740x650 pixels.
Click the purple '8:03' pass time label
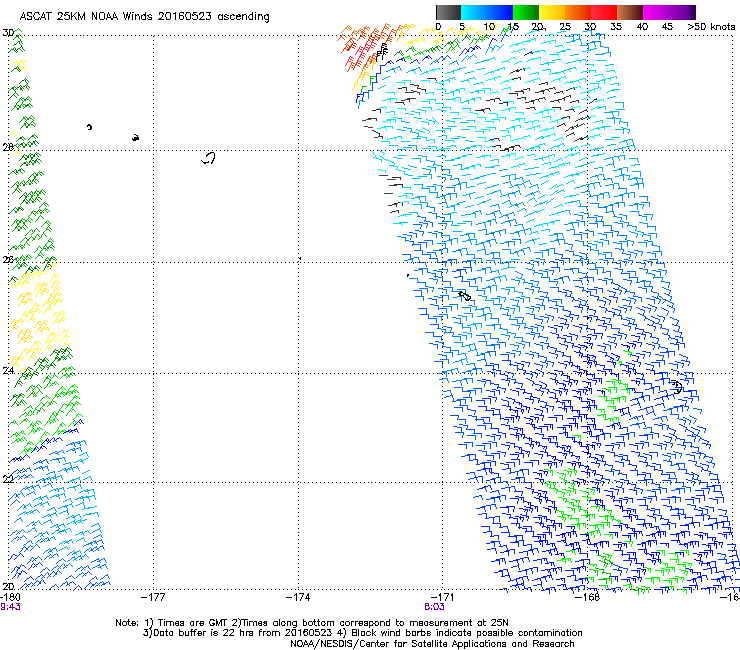pyautogui.click(x=434, y=607)
